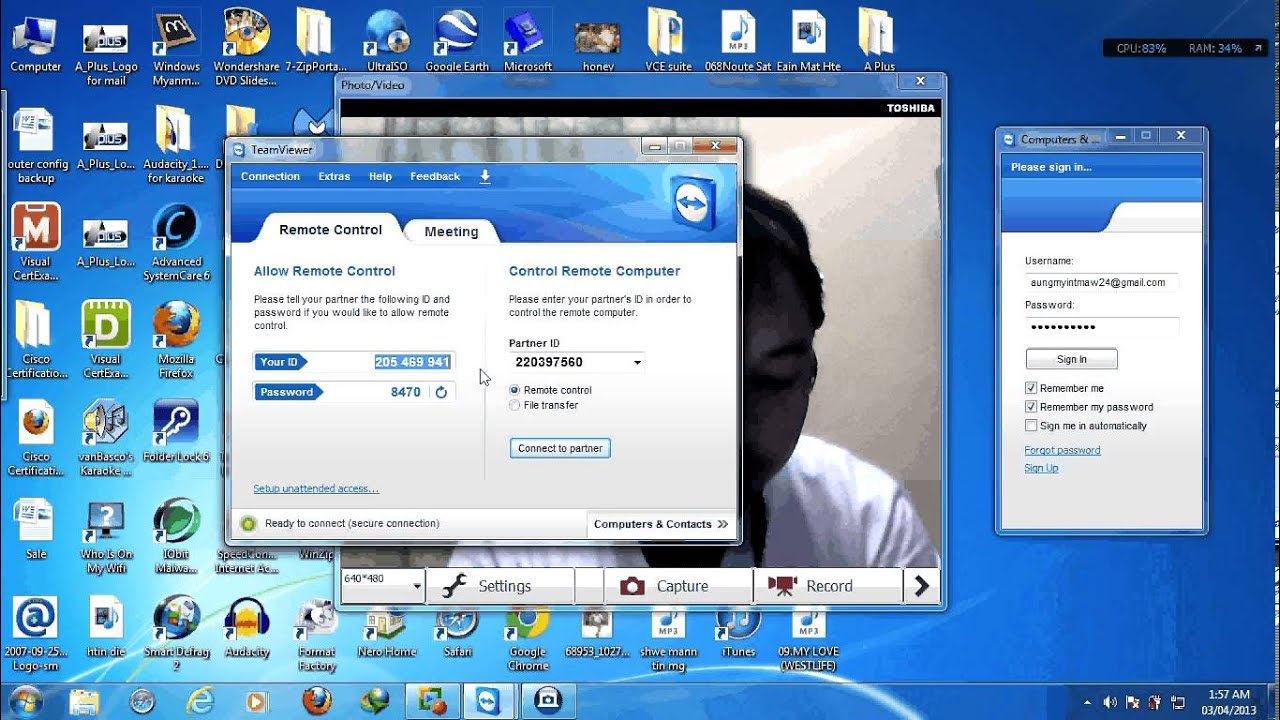Uncheck the Remember me checkbox
The height and width of the screenshot is (720, 1280).
click(x=1031, y=388)
